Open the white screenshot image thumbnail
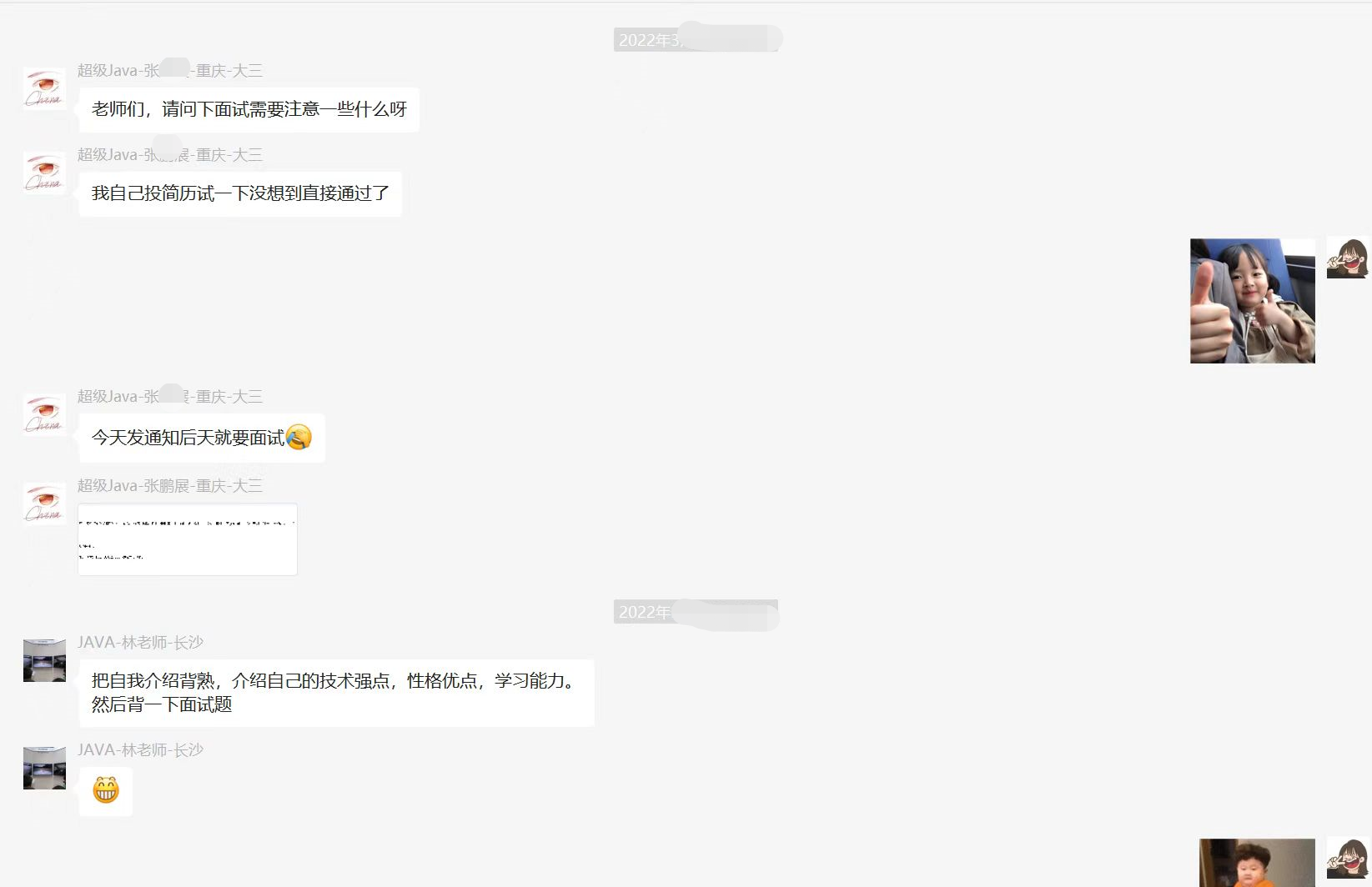Image resolution: width=1372 pixels, height=887 pixels. pos(188,539)
